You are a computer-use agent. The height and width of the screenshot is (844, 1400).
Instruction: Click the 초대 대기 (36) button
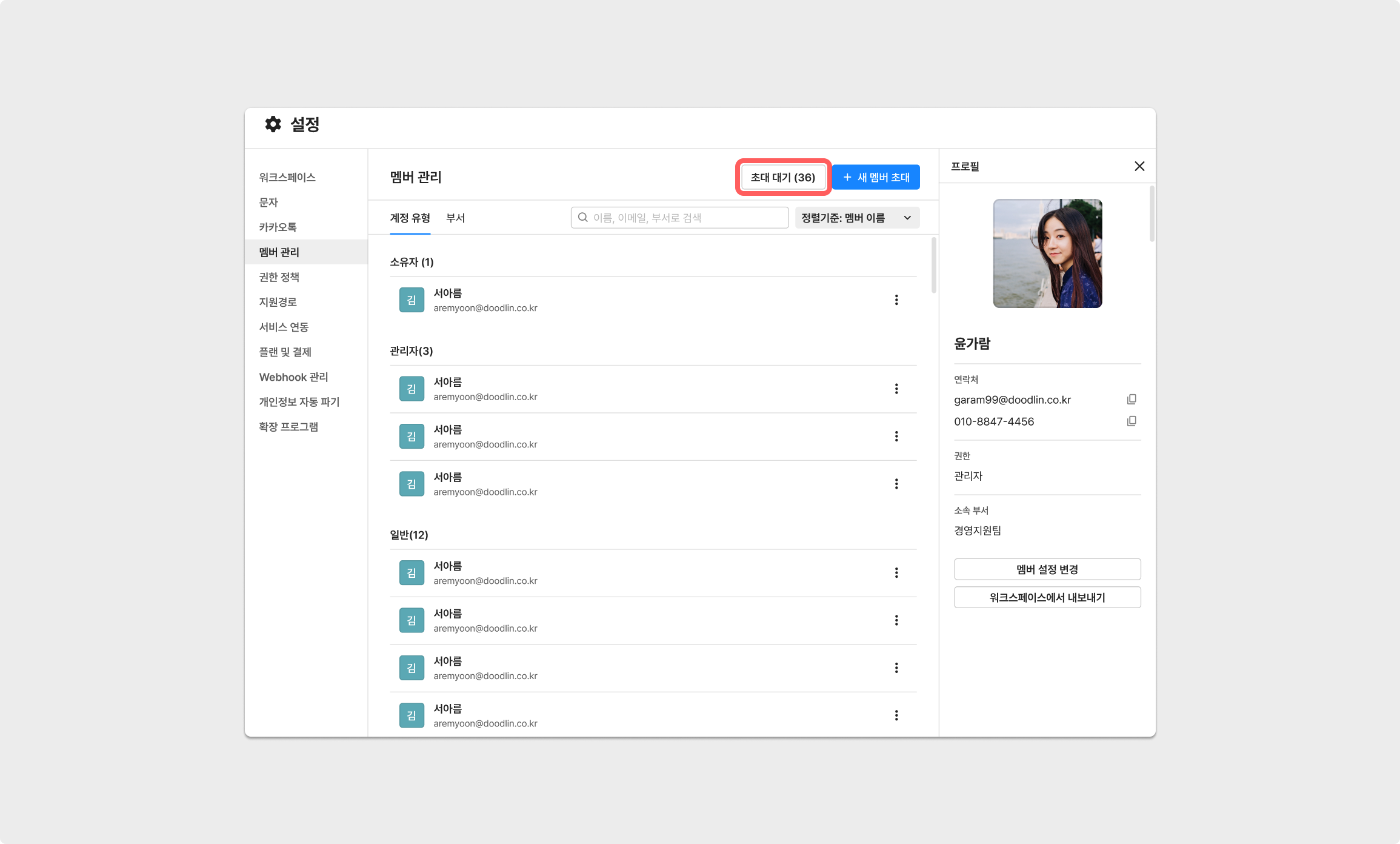tap(782, 178)
